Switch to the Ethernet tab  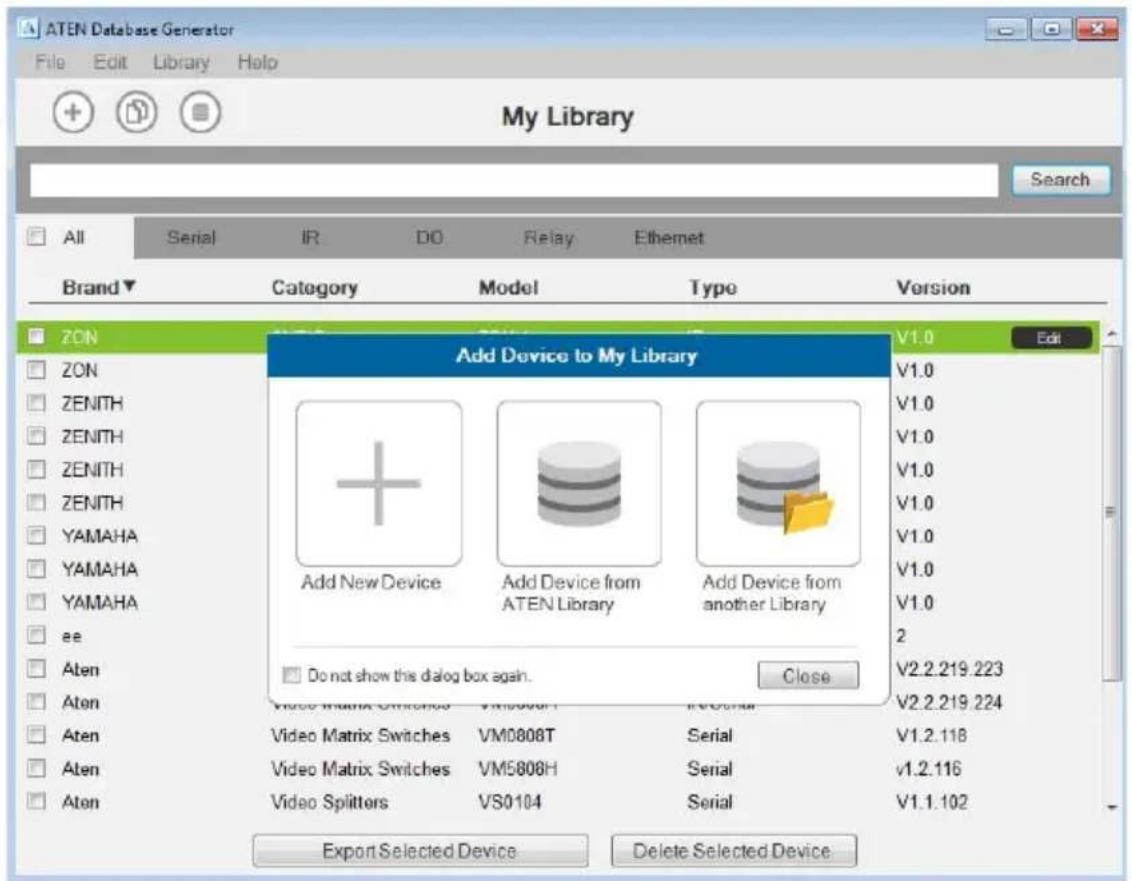click(669, 238)
